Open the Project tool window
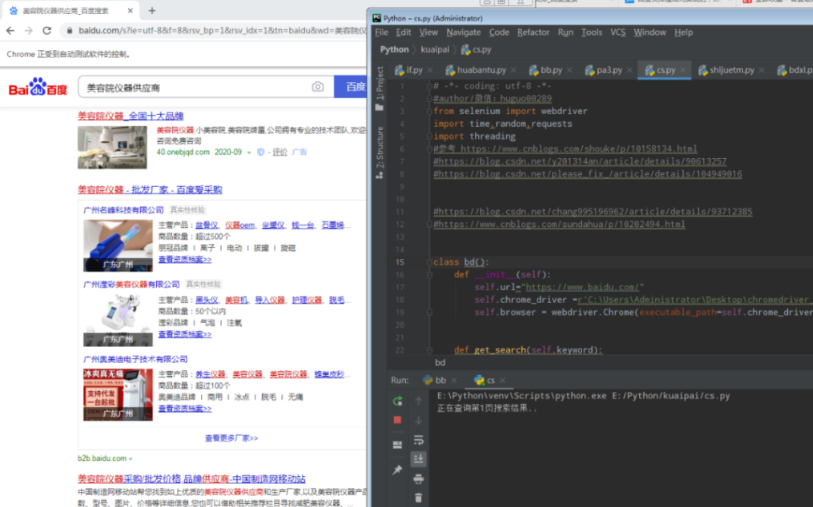Viewport: 813px width, 507px height. 380,89
